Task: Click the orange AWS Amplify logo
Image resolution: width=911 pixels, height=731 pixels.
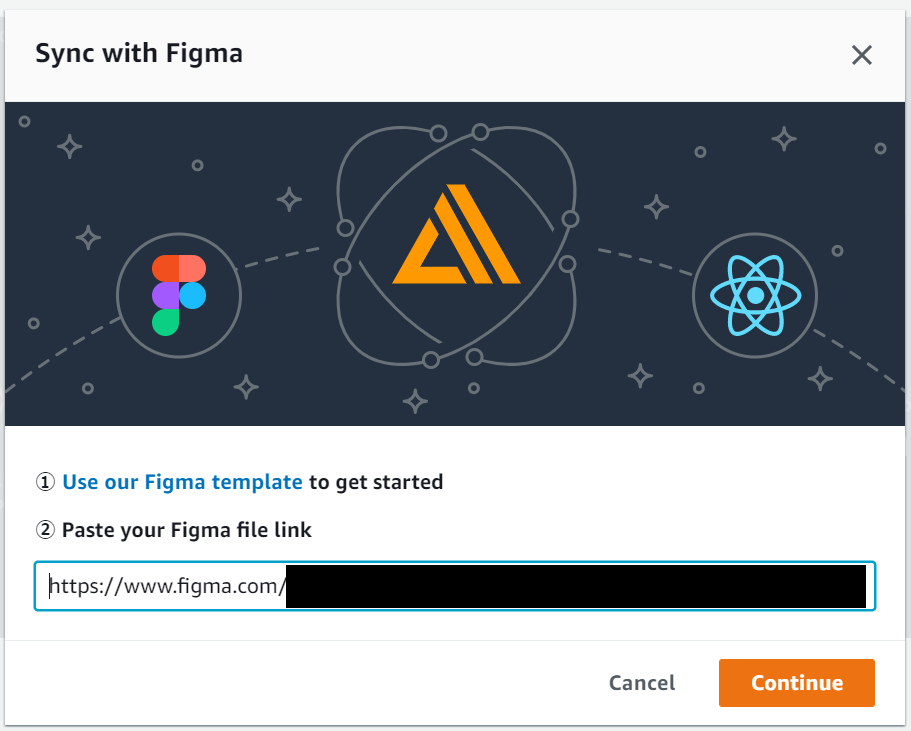Action: 457,234
